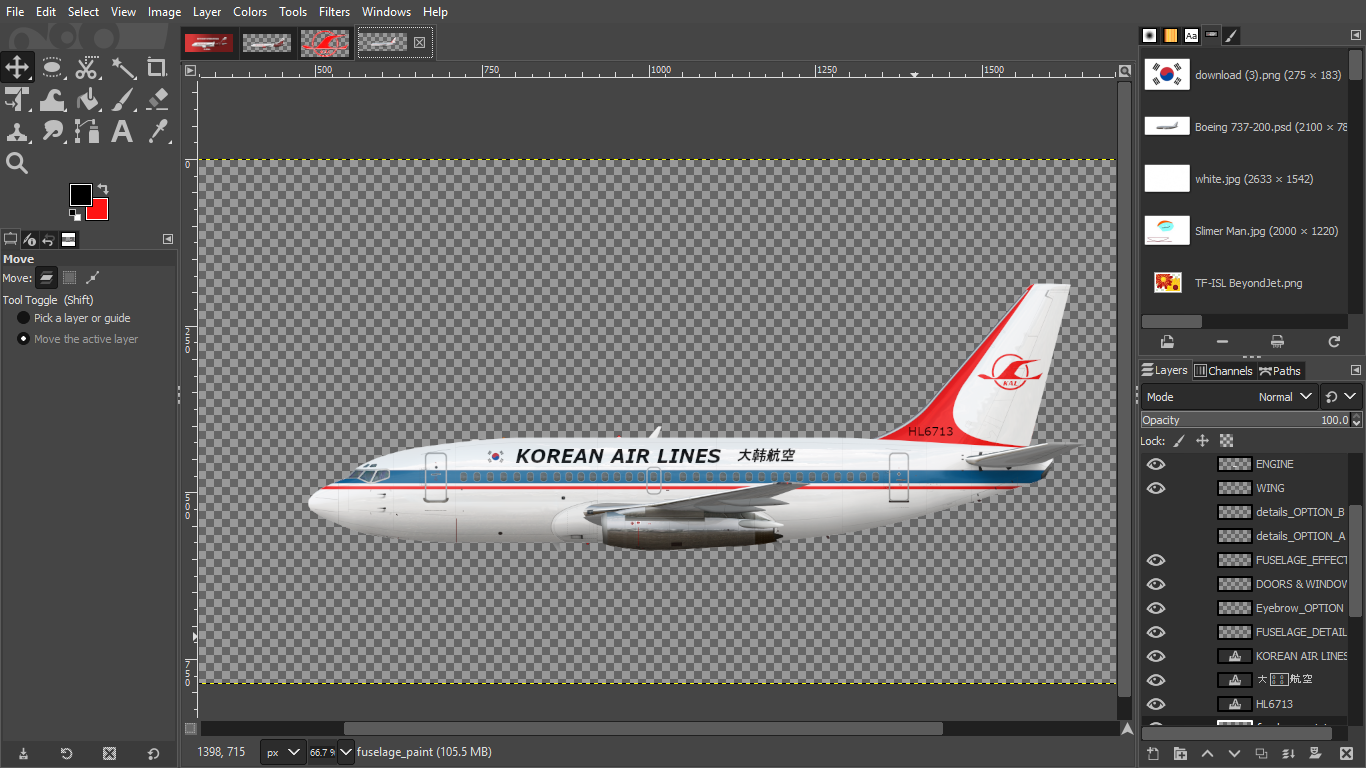Screen dimensions: 1366x768
Task: Open the px unit dropdown in status bar
Action: [283, 752]
